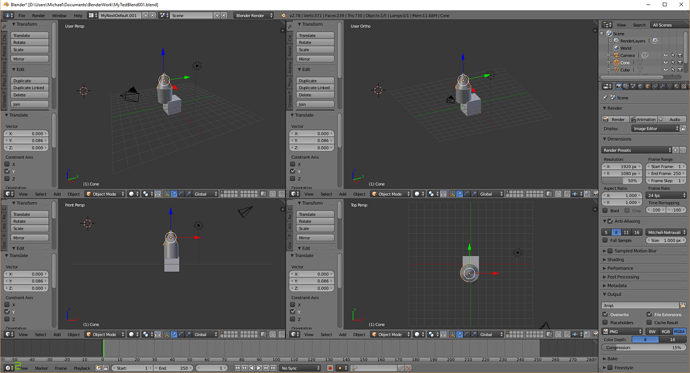Open the output folder browse icon
The width and height of the screenshot is (690, 373).
pos(683,305)
